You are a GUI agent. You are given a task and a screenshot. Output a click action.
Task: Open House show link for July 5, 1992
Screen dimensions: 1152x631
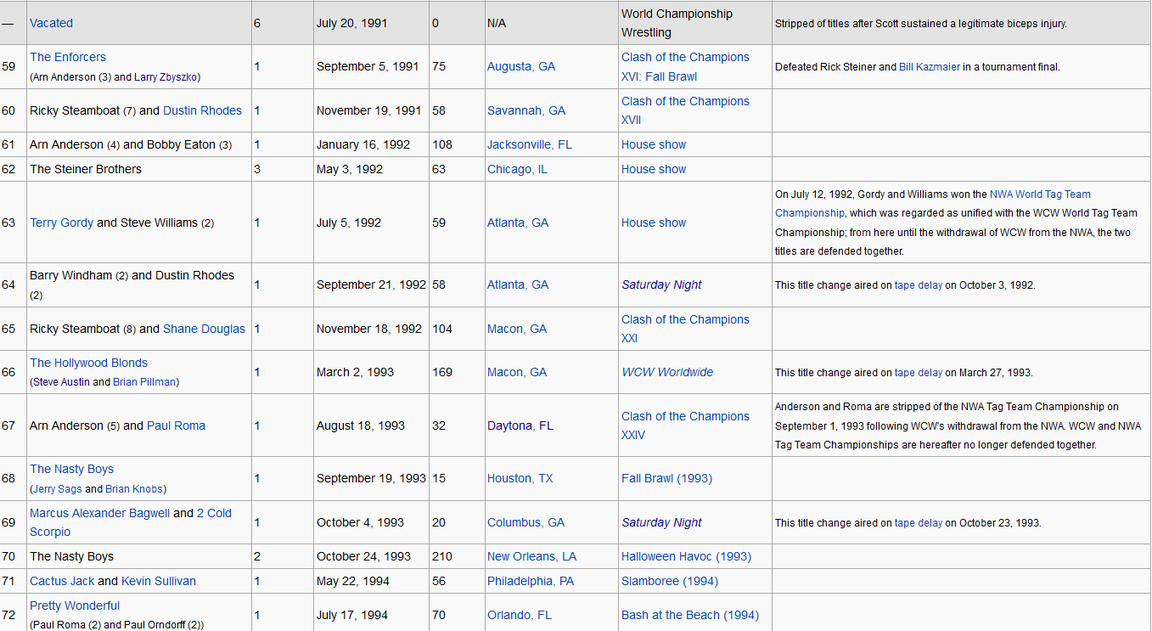[653, 223]
